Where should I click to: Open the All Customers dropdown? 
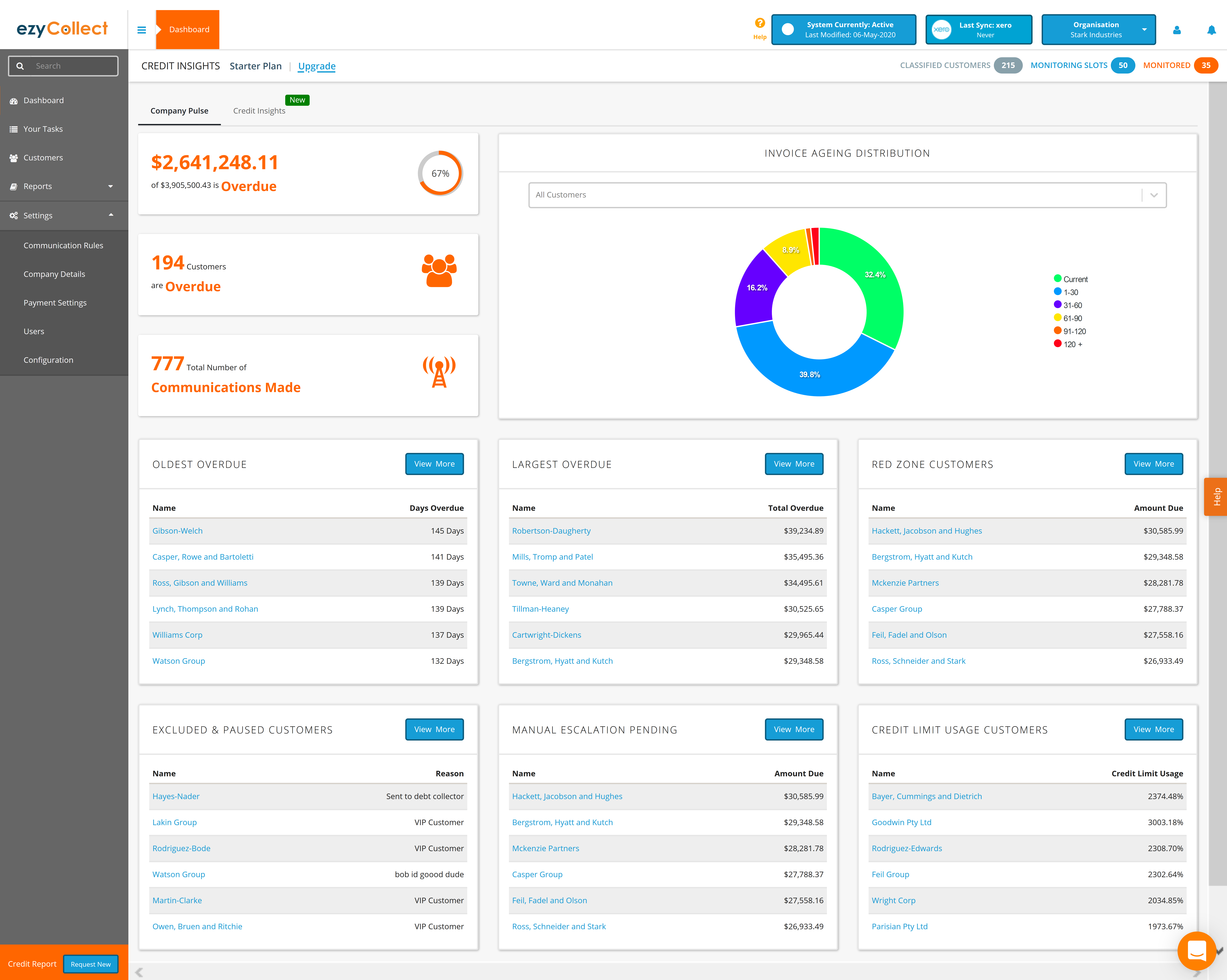[847, 195]
